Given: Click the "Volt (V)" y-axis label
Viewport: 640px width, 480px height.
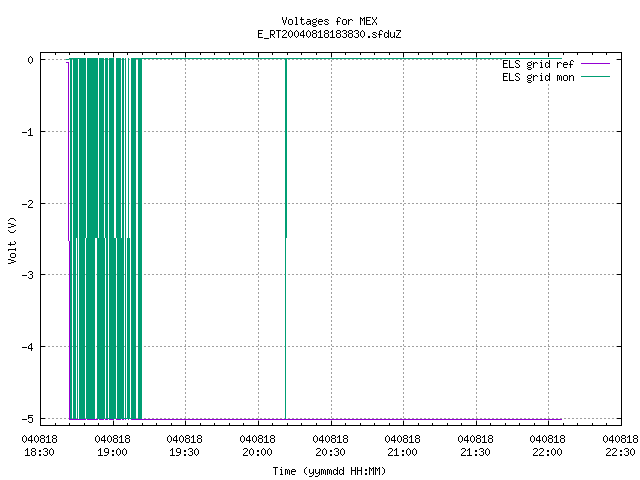Looking at the screenshot, I should [12, 240].
